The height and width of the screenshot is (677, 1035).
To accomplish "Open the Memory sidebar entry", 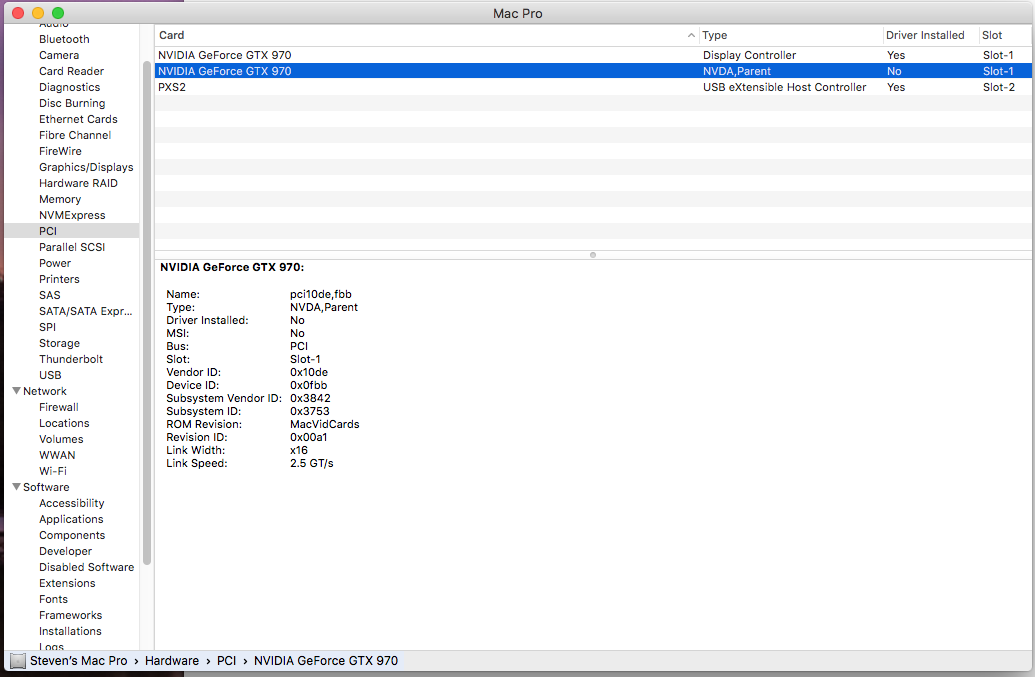I will click(x=59, y=199).
